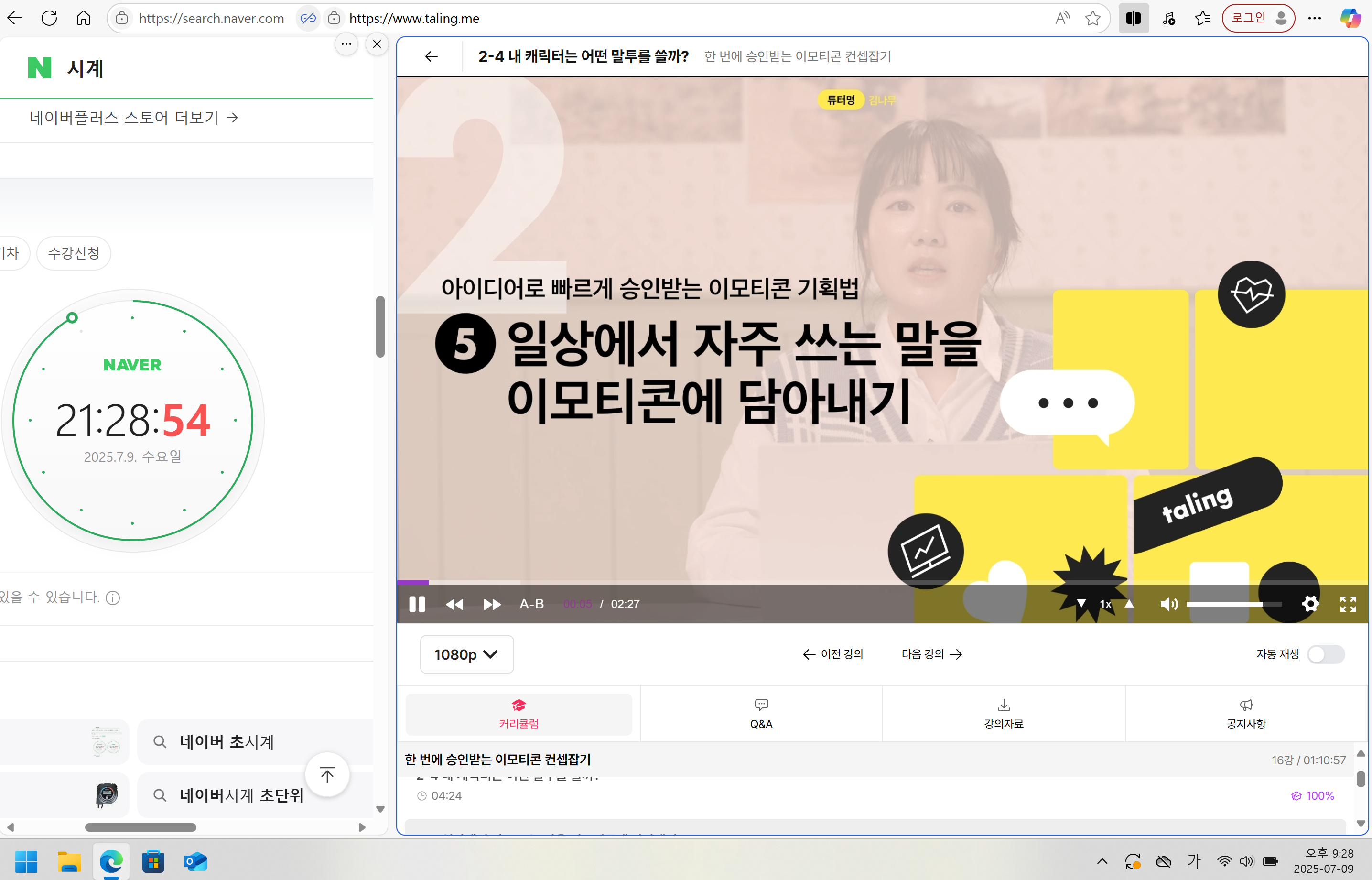The width and height of the screenshot is (1372, 880).
Task: Toggle Edge split screen view
Action: pyautogui.click(x=1133, y=18)
